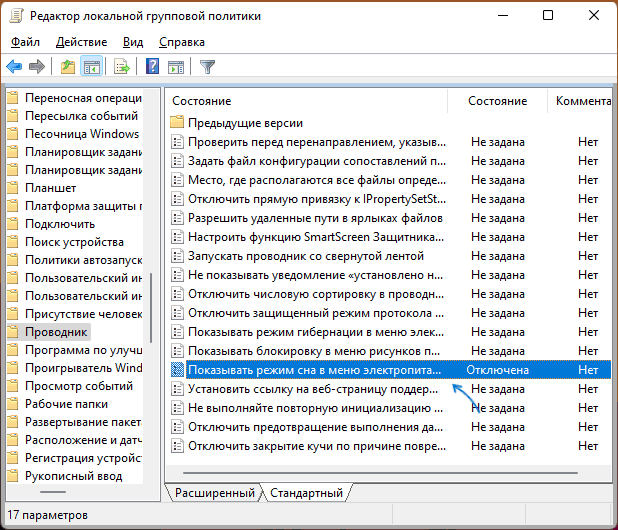Click policy icon for Отключить закрытие кучи

[178, 446]
